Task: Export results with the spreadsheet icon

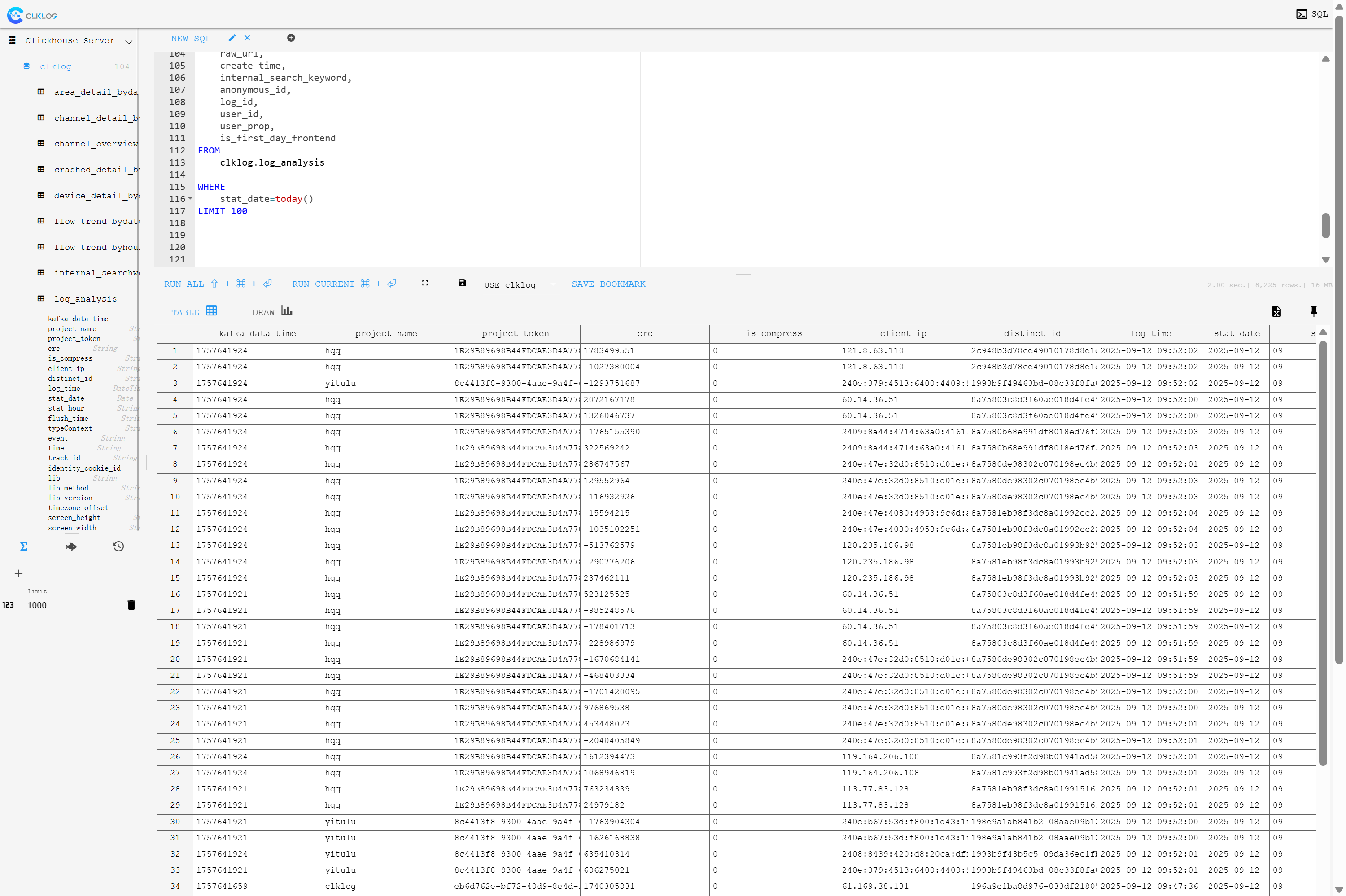Action: 1276,311
